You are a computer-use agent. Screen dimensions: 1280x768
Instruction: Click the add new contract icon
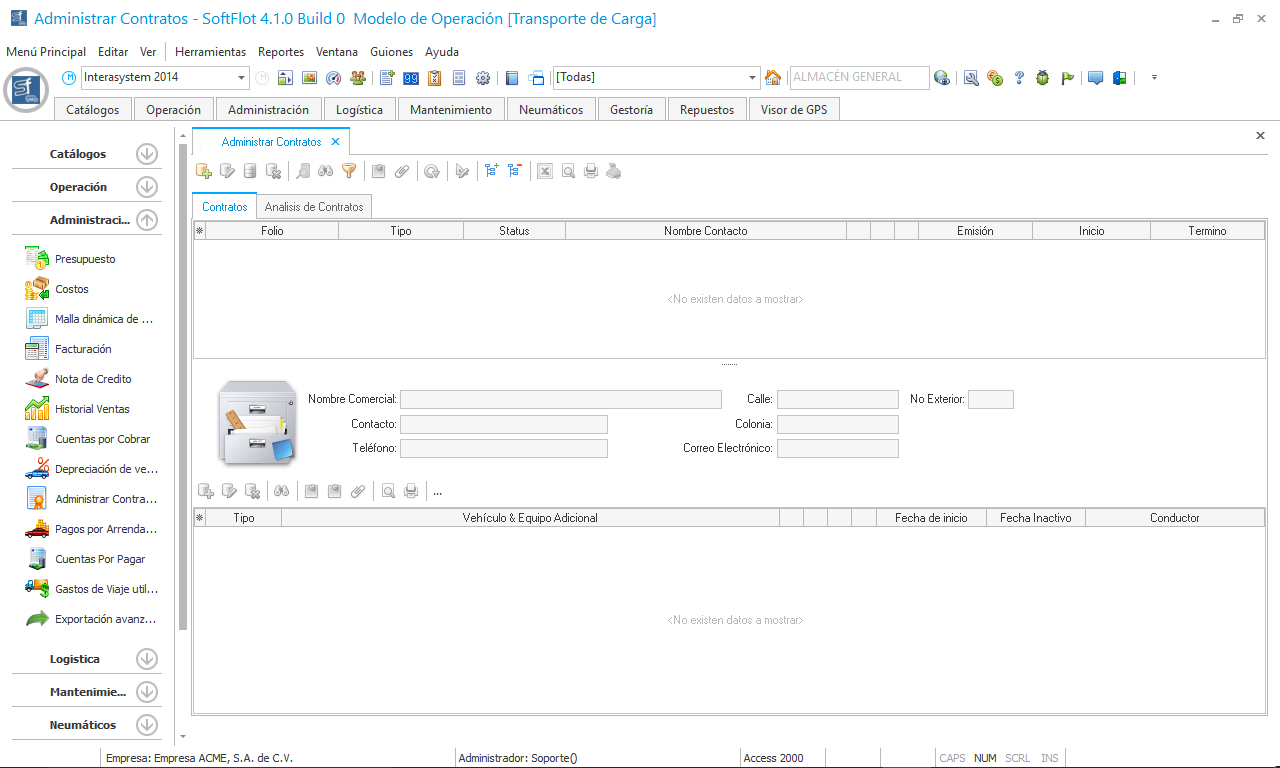pos(204,171)
